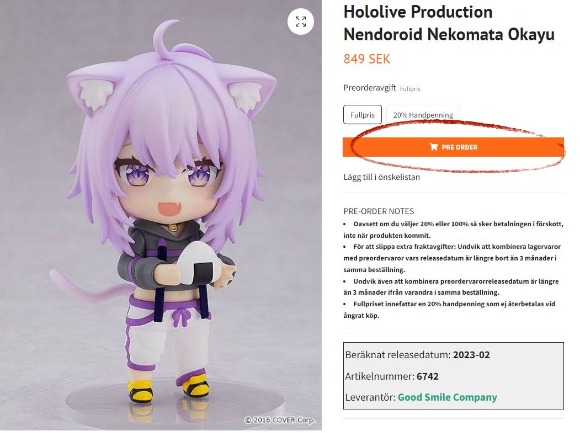Click the shopping cart icon on Pre Order
This screenshot has width=580, height=433.
(x=434, y=147)
